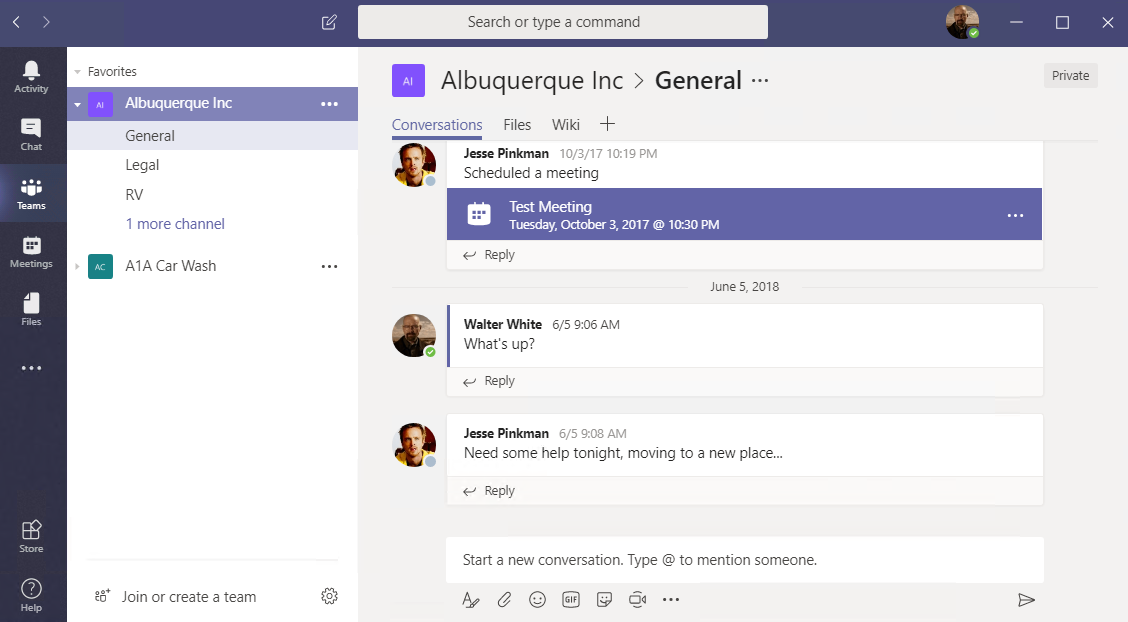Reply to Walter White's message
Image resolution: width=1128 pixels, height=622 pixels.
(489, 381)
